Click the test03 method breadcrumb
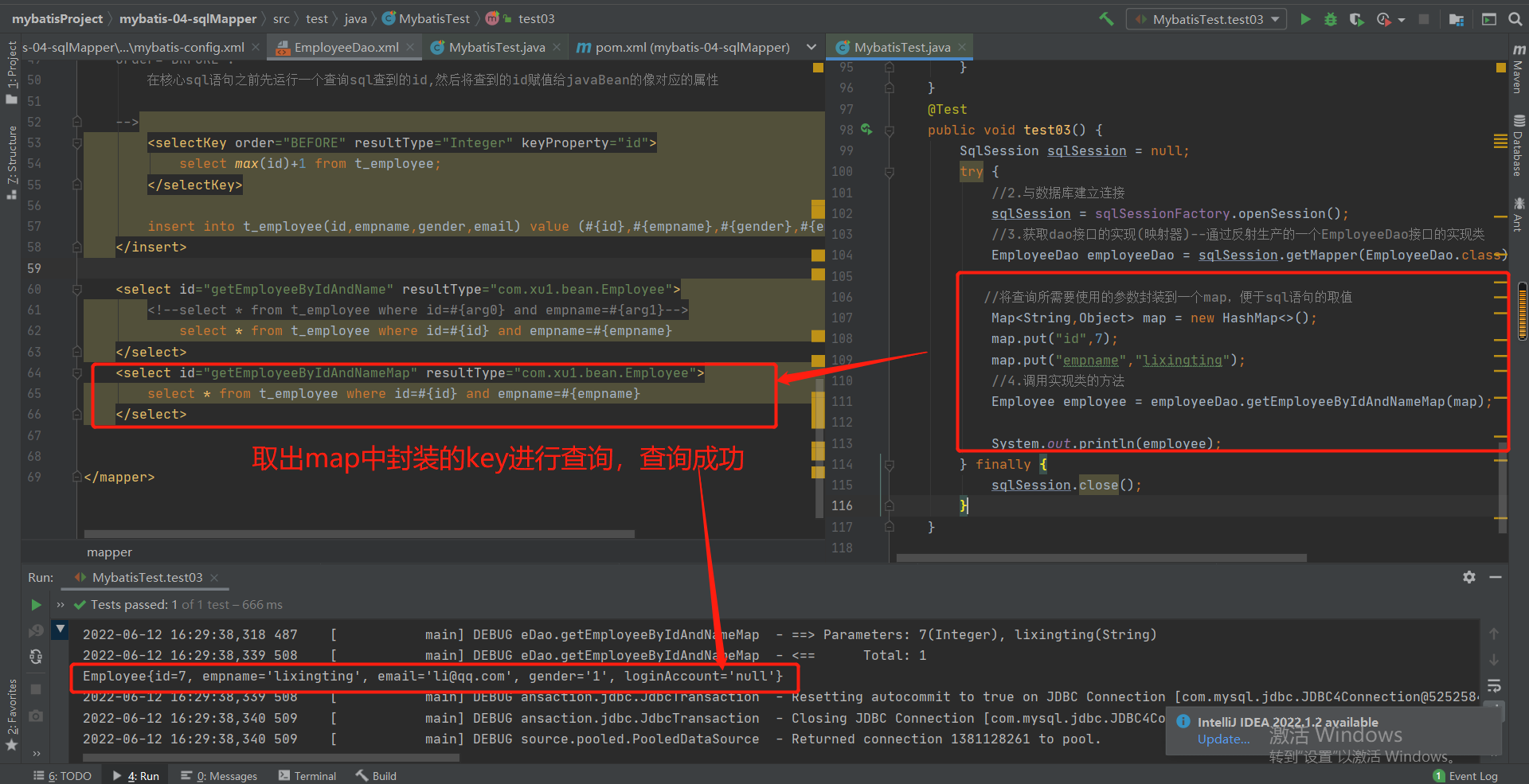 pyautogui.click(x=520, y=18)
